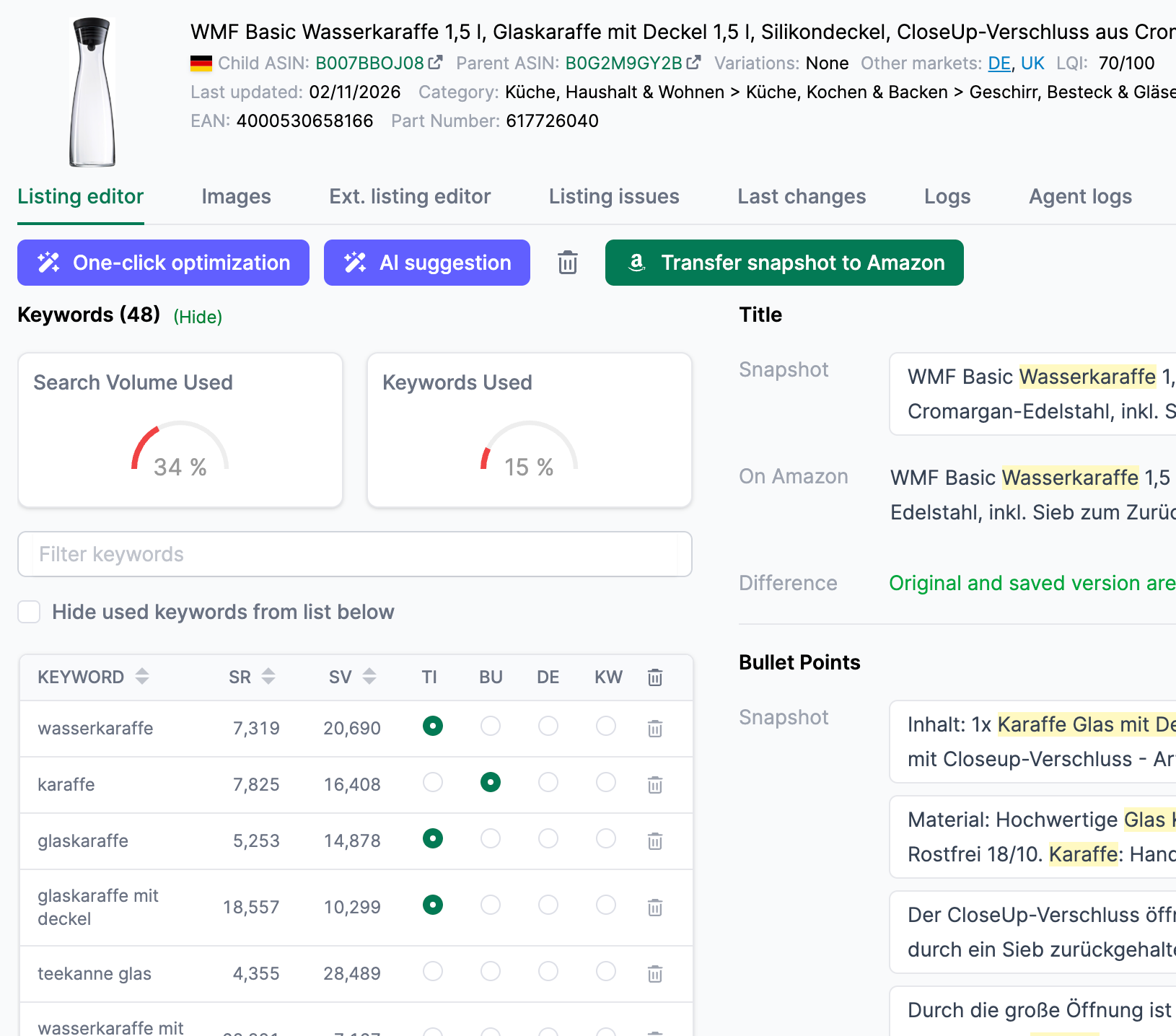Open the Listing issues tab
The width and height of the screenshot is (1176, 1036).
(x=614, y=196)
